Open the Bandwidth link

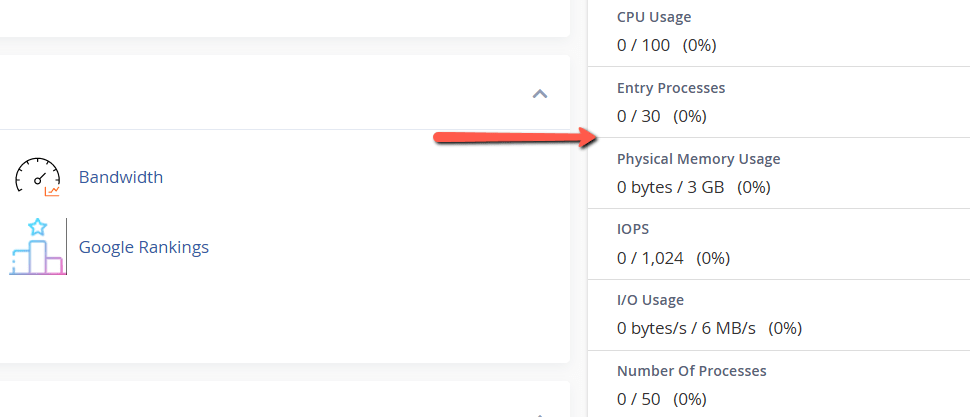tap(120, 177)
